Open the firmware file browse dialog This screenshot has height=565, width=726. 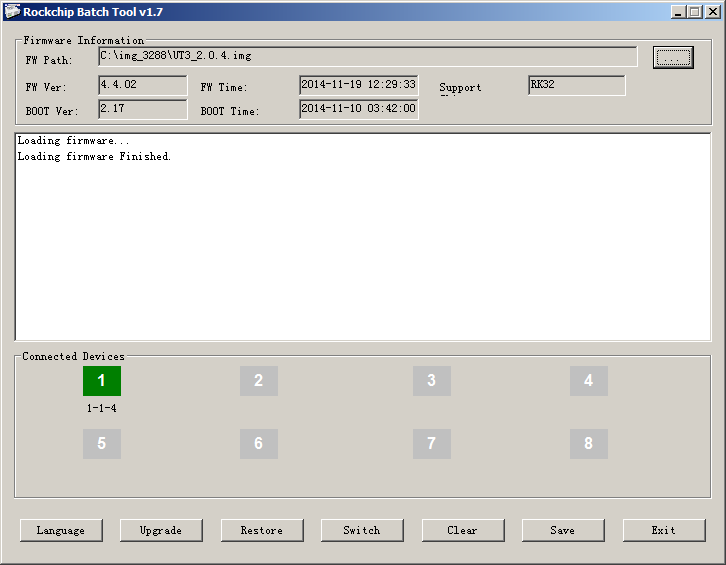(x=673, y=58)
